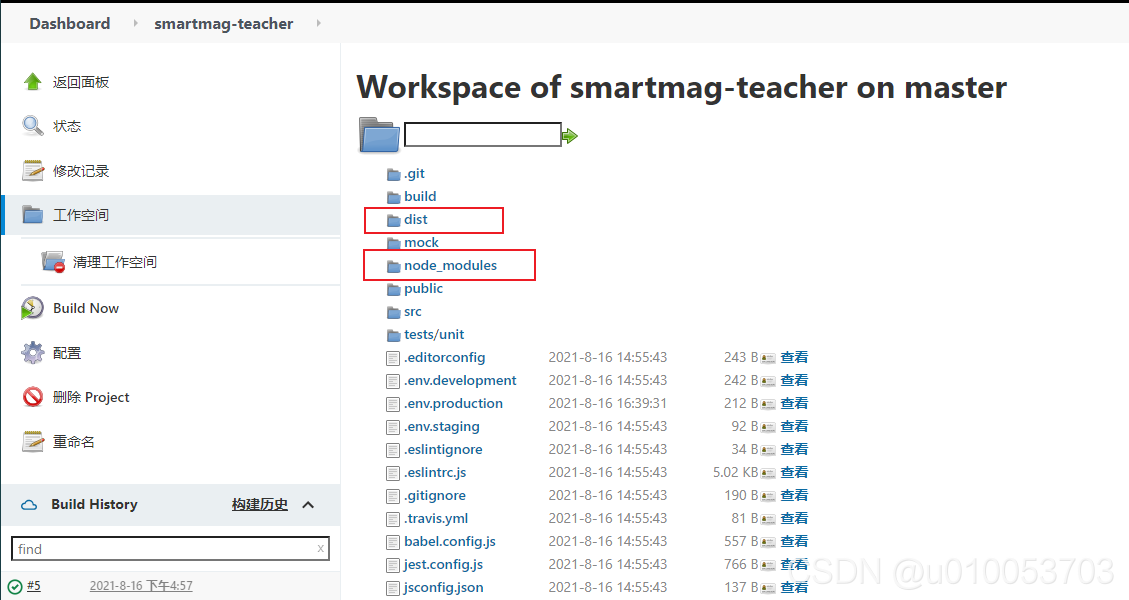
Task: Click the 2021-8-16 16:39:31 timestamp
Action: pyautogui.click(x=608, y=403)
